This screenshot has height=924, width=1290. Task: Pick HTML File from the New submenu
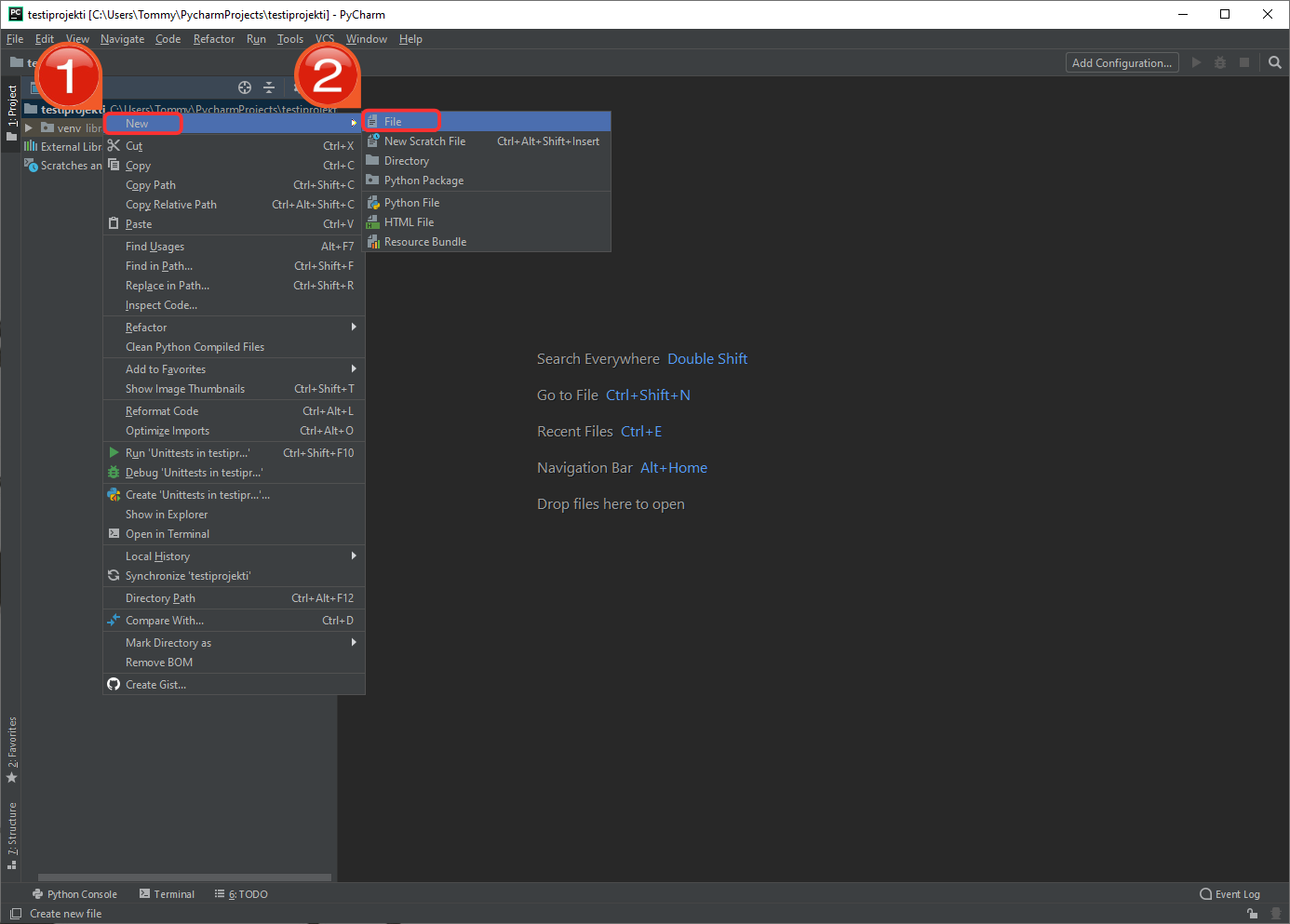409,222
